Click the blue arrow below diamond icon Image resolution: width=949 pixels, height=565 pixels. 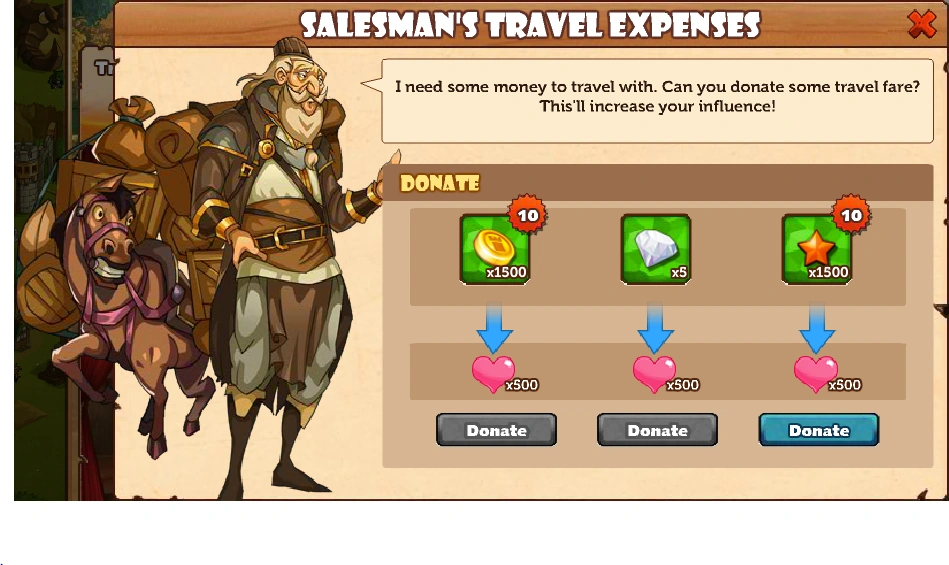pos(655,329)
